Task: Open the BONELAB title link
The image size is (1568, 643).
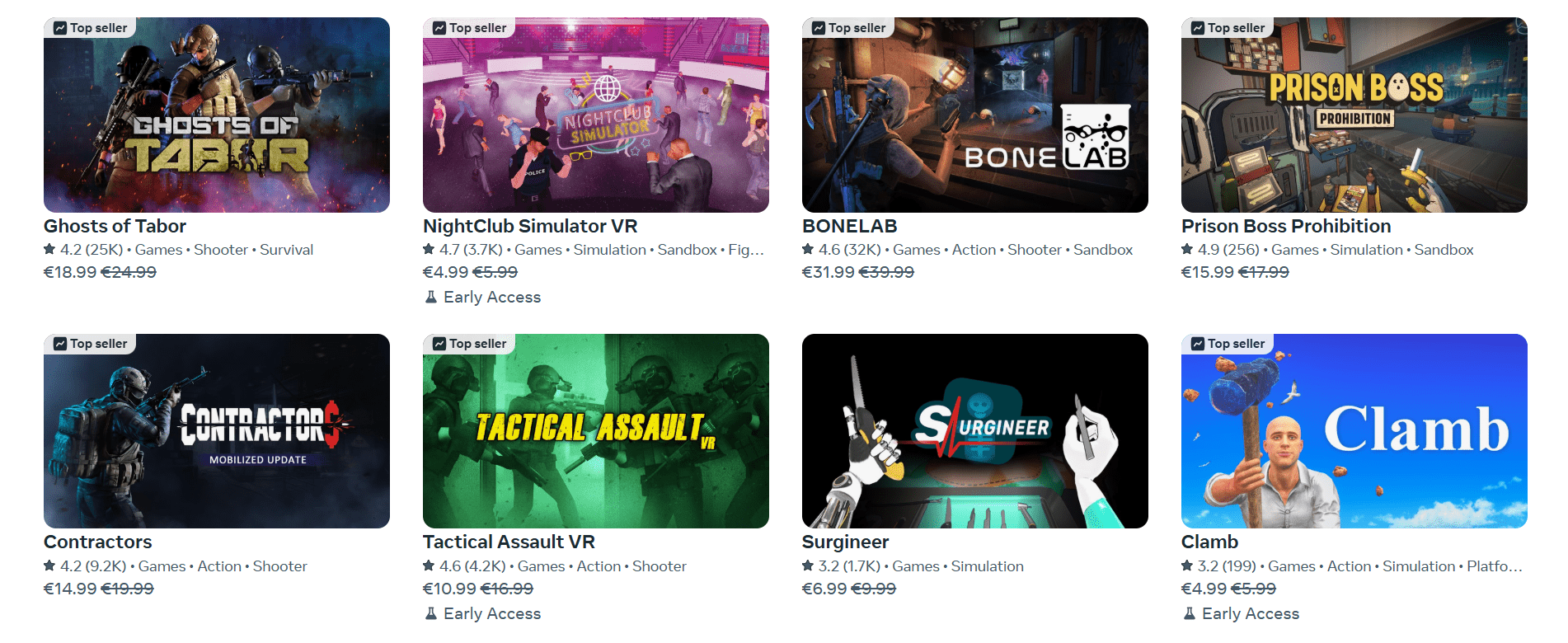Action: point(850,226)
